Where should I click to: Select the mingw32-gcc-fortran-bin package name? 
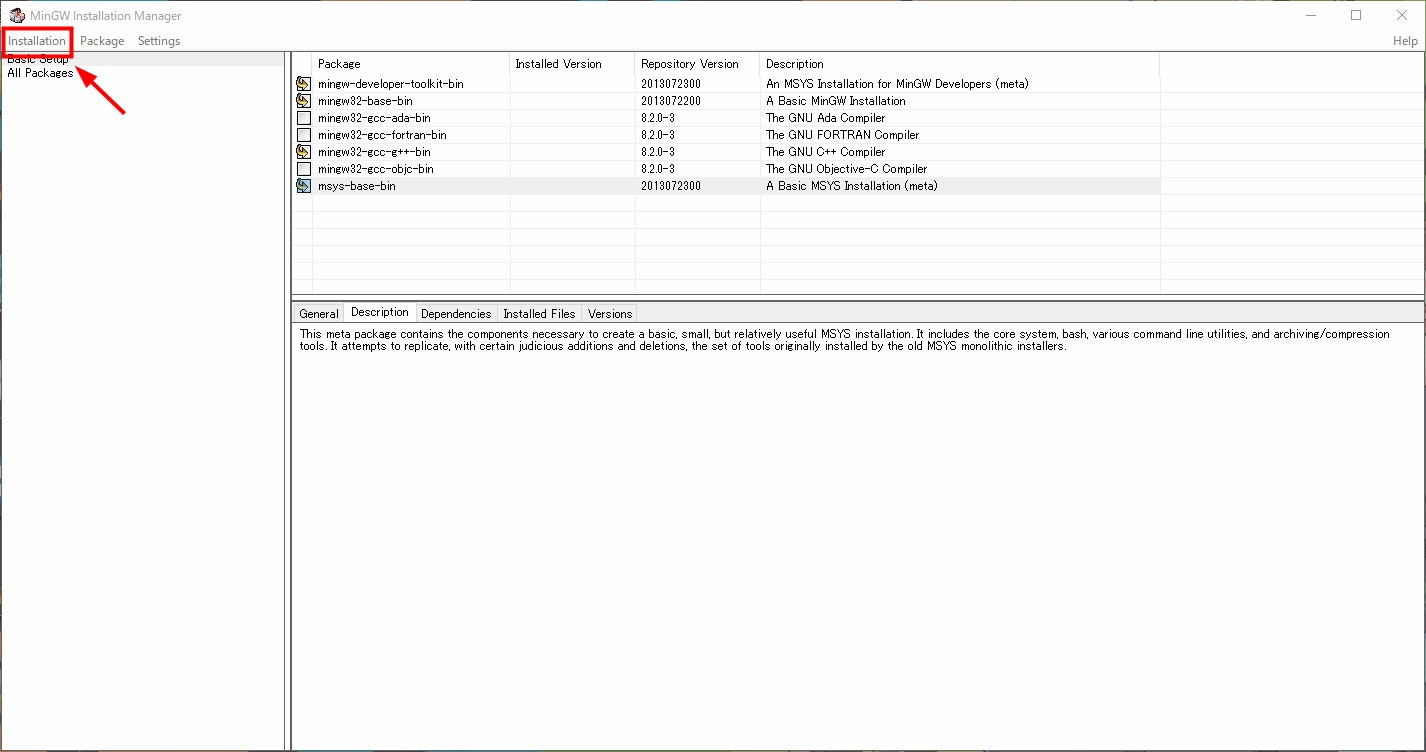(382, 135)
